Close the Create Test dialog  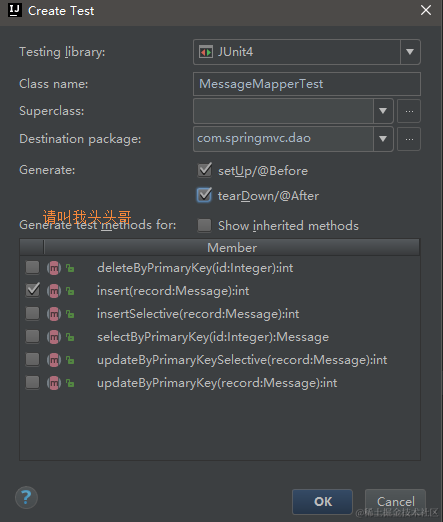click(x=426, y=10)
